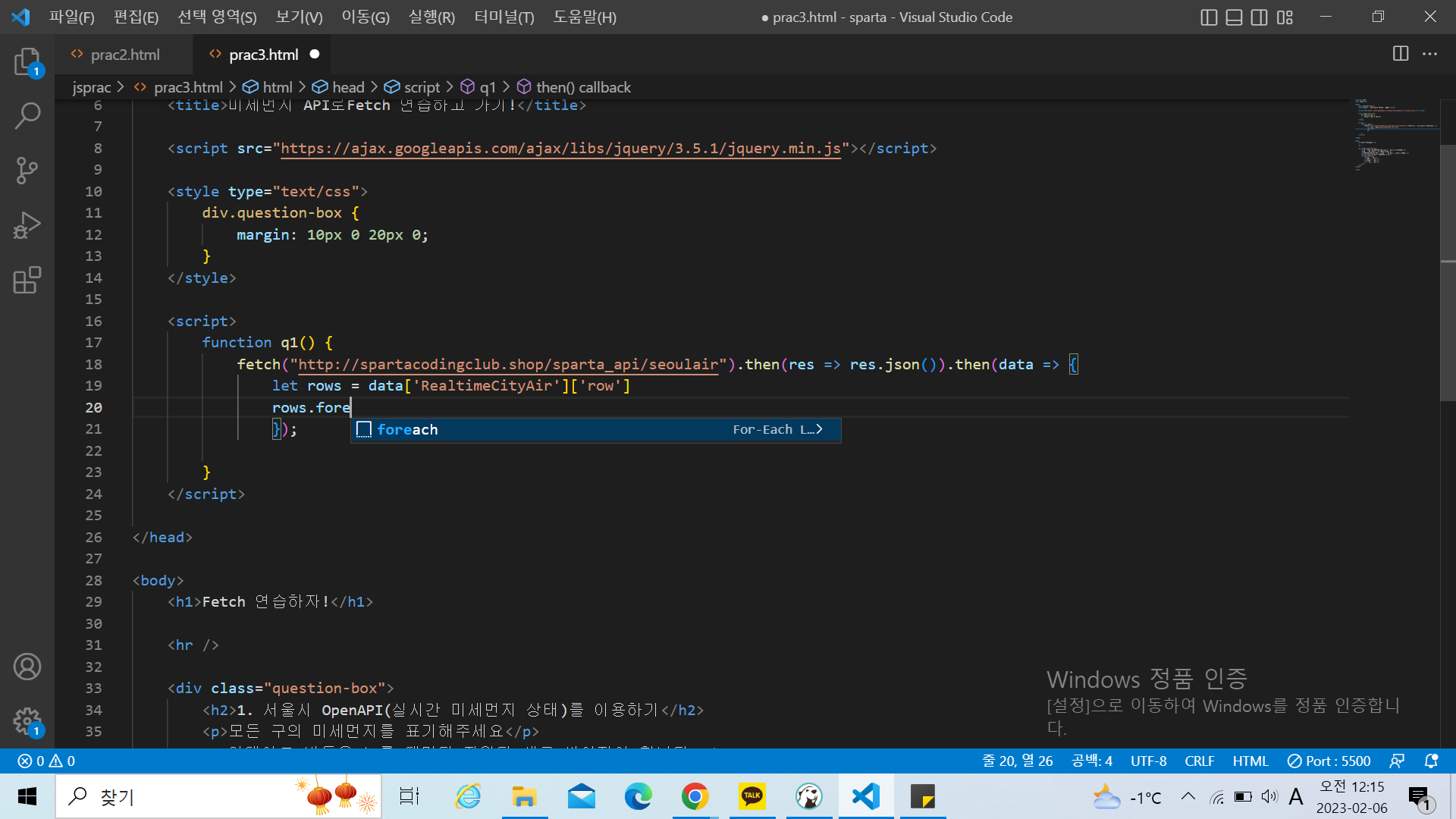Launch Internet Explorer from taskbar
This screenshot has height=819, width=1456.
click(467, 796)
